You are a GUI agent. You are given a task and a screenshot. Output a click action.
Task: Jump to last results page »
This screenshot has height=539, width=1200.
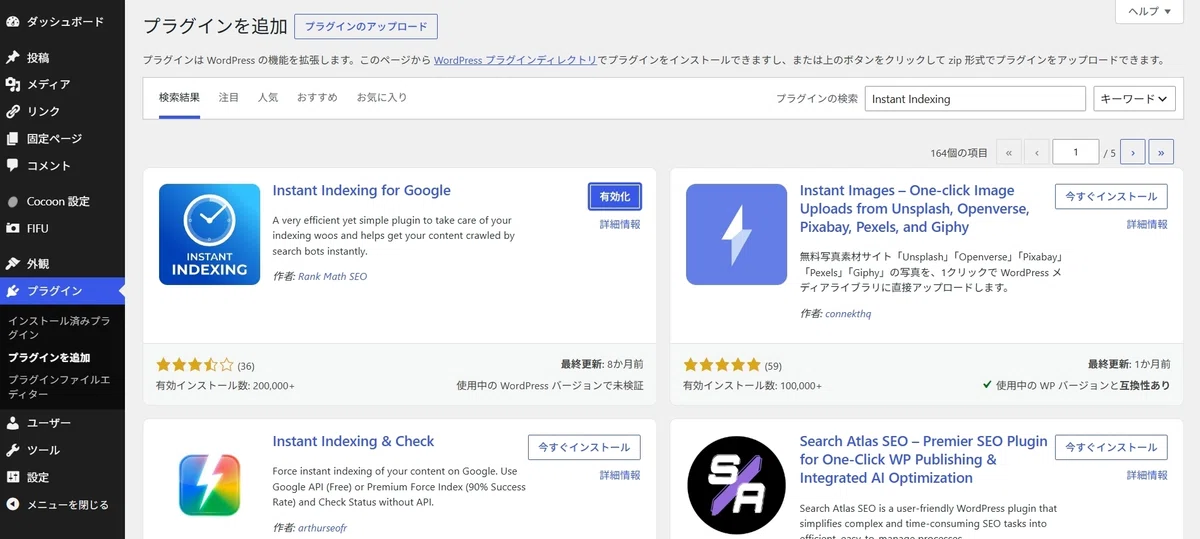click(1161, 153)
